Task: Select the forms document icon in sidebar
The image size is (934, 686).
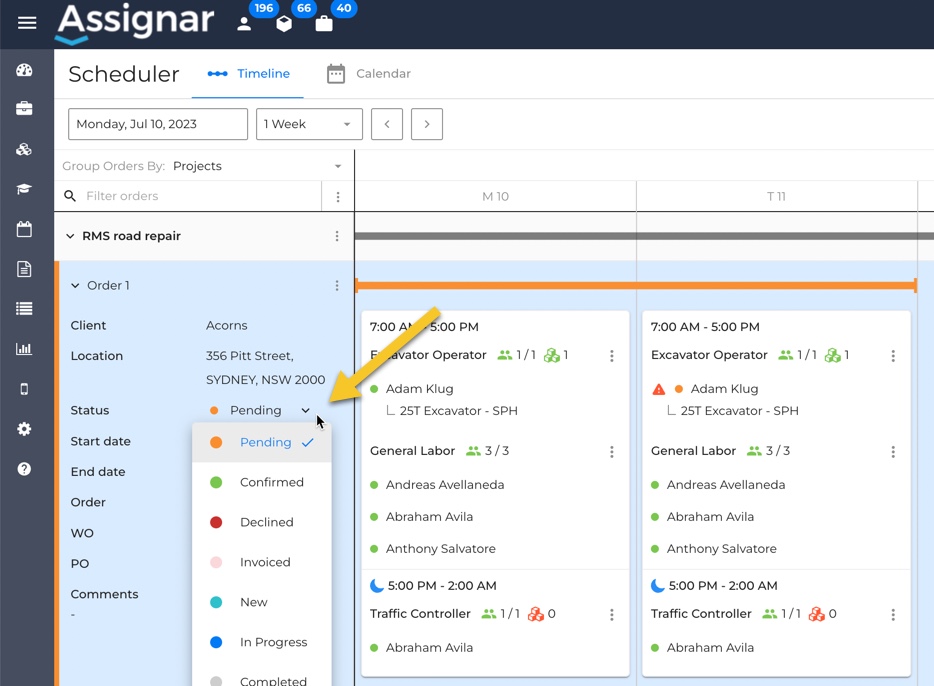Action: pos(24,267)
